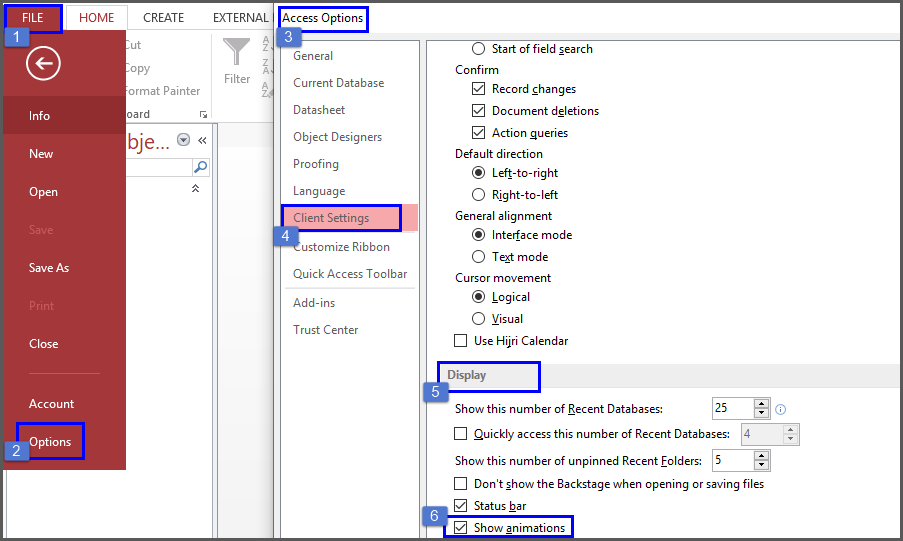903x541 pixels.
Task: Click the navigation pane search magnifier icon
Action: coord(200,167)
